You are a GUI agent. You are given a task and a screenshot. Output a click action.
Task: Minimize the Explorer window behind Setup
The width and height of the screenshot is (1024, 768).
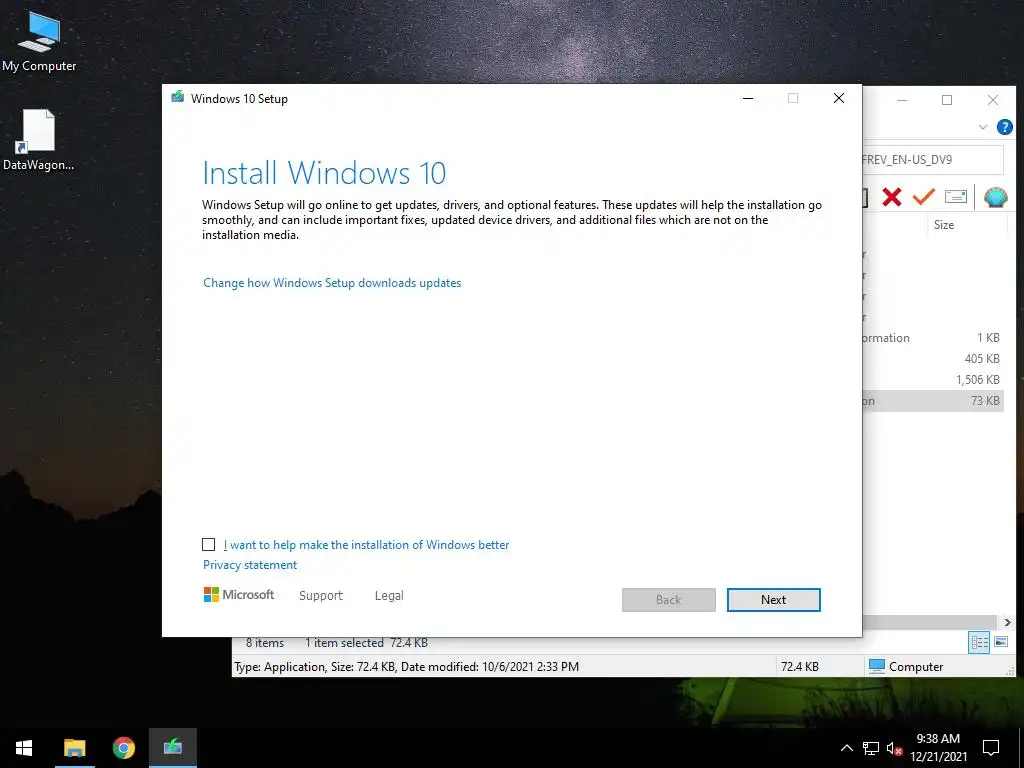(902, 100)
